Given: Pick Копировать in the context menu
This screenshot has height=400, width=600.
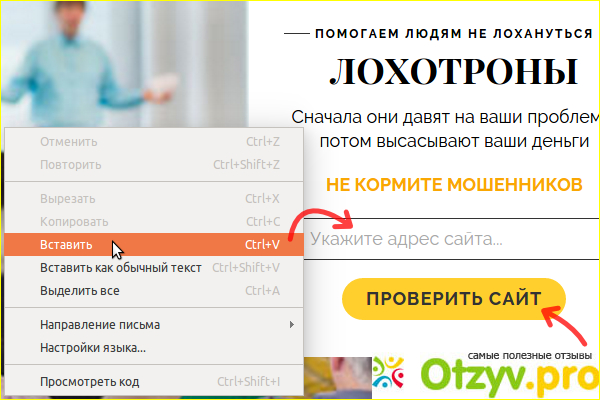Looking at the screenshot, I should 74,221.
